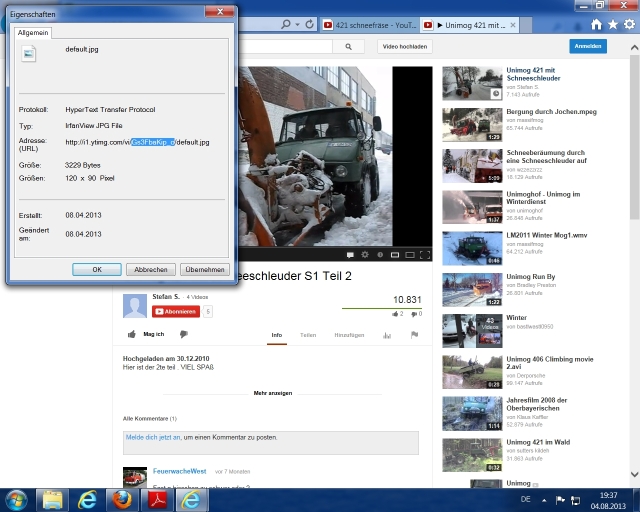Screen dimensions: 640x512
Task: Open the IE Favorites star
Action: (612, 24)
